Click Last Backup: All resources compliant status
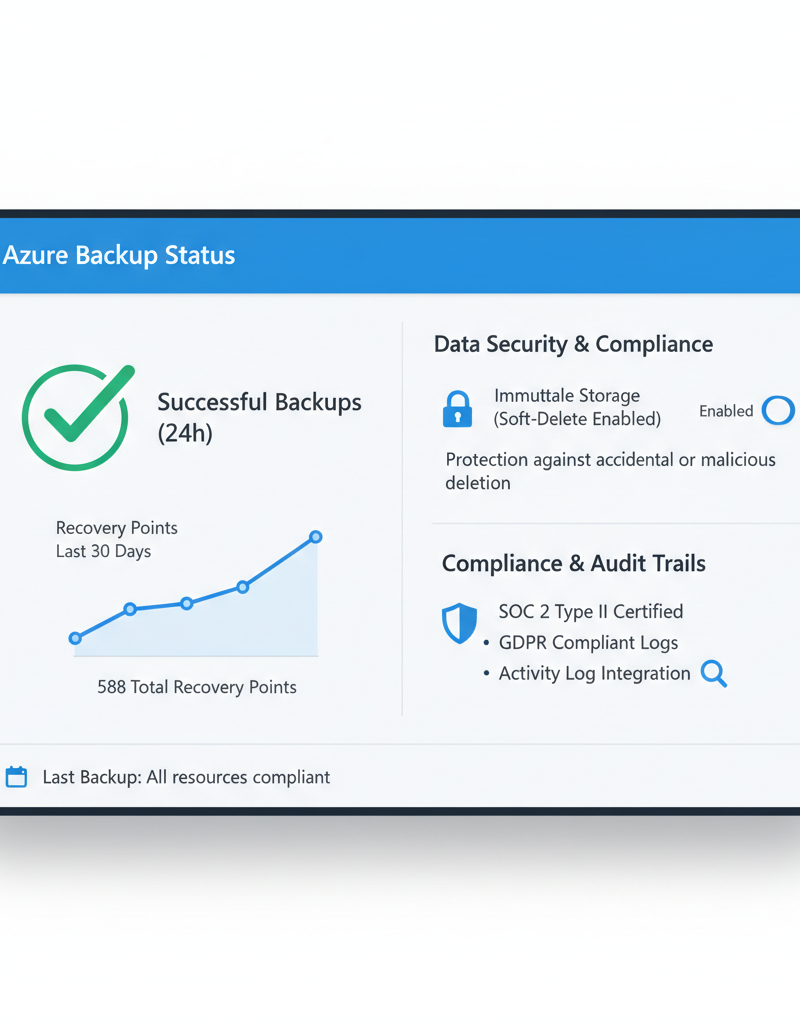 (186, 777)
